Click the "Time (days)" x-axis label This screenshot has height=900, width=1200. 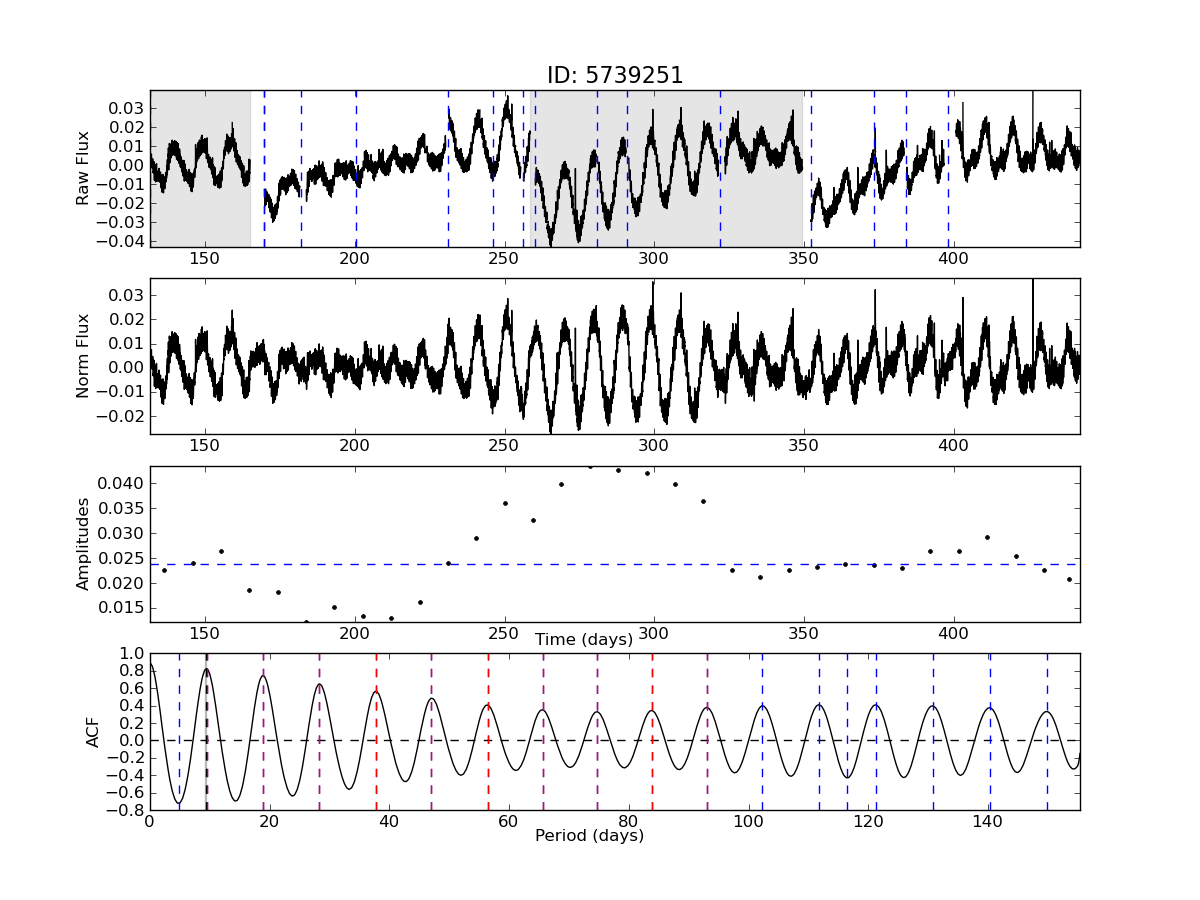click(x=584, y=639)
